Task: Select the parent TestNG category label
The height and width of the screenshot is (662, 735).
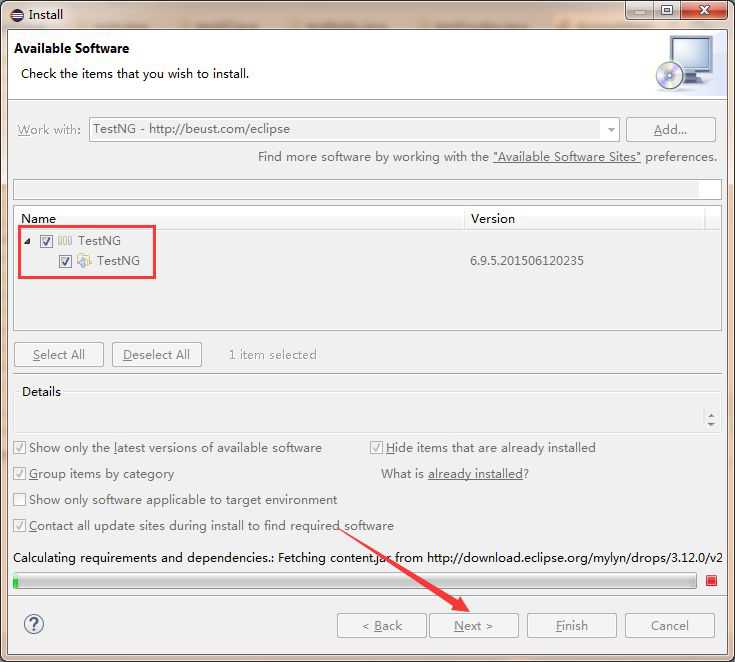Action: point(99,241)
